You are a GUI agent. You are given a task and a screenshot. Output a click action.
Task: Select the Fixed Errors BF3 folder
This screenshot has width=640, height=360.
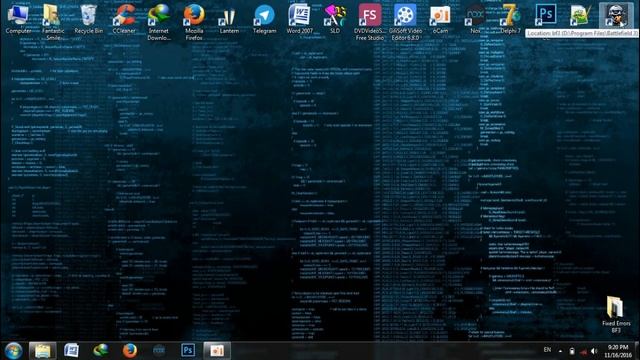coord(616,314)
